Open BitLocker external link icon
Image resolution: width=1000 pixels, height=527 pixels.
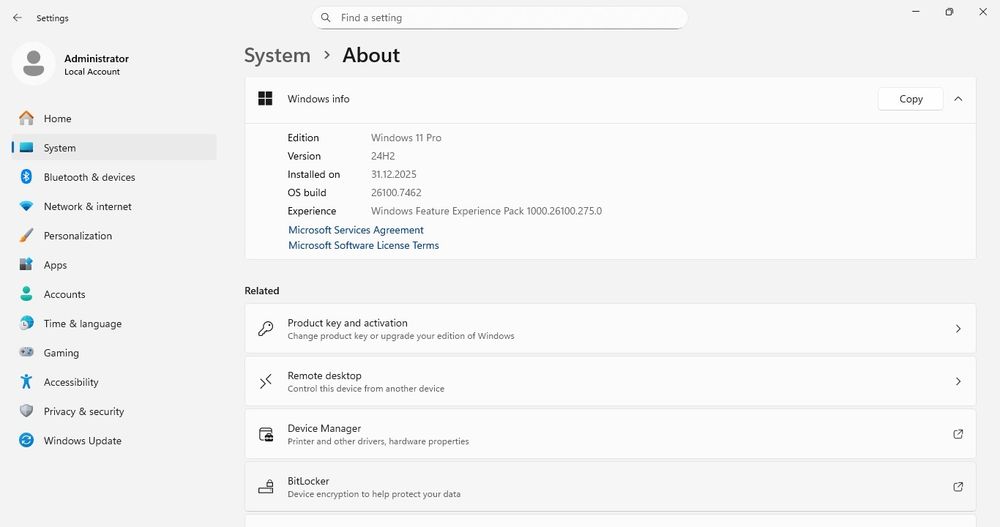[x=958, y=487]
